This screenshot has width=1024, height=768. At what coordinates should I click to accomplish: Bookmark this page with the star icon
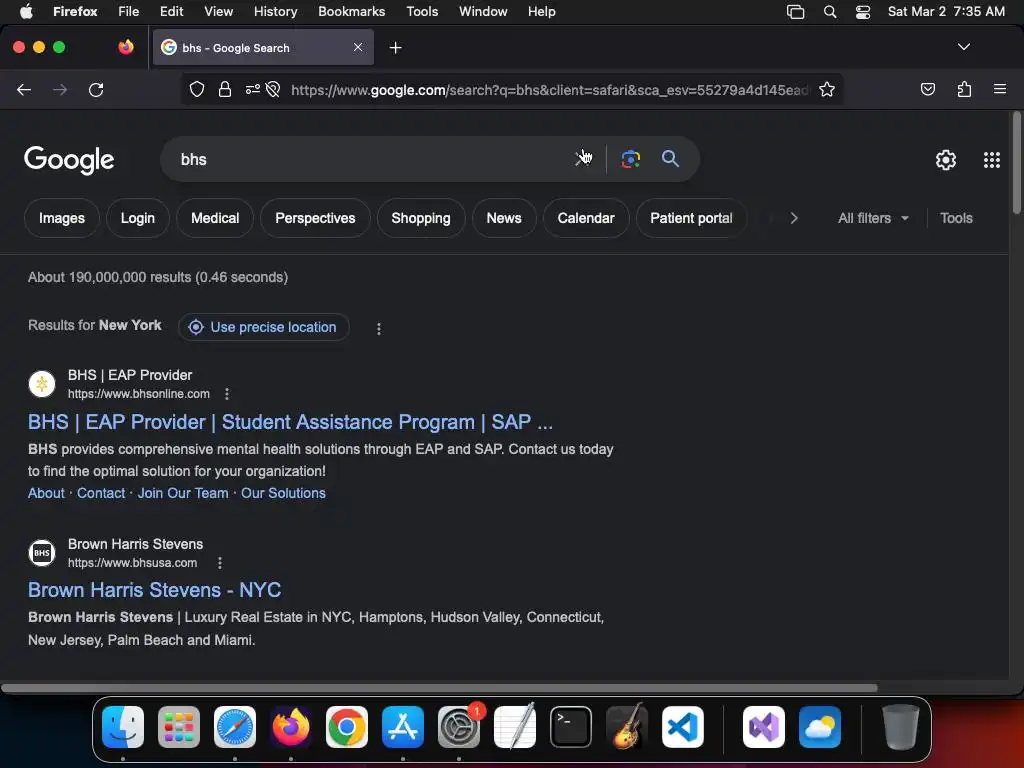coord(827,89)
